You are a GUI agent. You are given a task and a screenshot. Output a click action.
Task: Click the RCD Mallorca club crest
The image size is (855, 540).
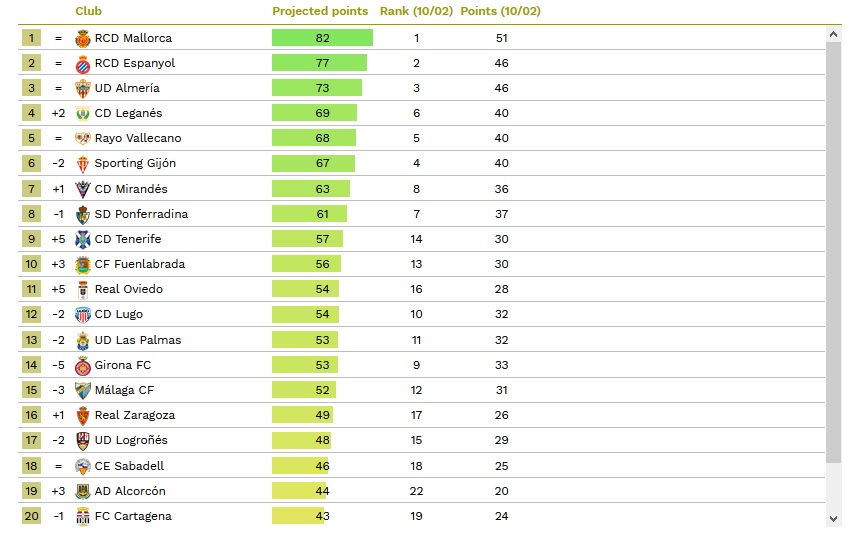pos(83,38)
